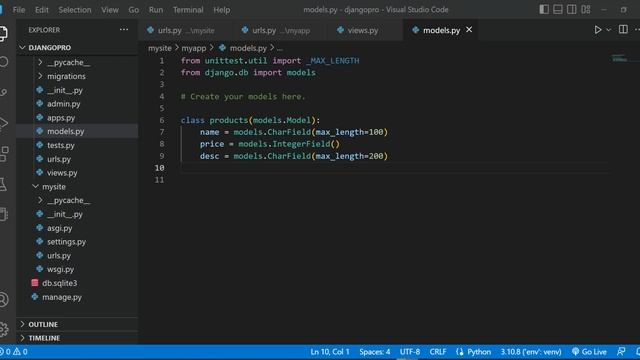This screenshot has width=640, height=360.
Task: Open the Edit menu
Action: click(42, 10)
